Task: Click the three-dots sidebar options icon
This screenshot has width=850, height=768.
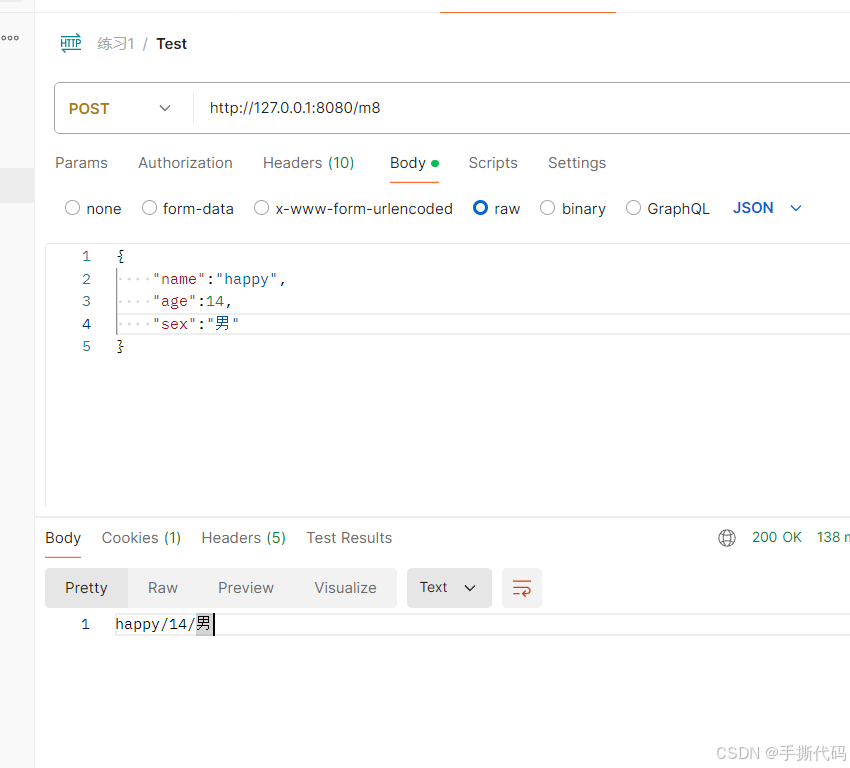Action: tap(10, 38)
